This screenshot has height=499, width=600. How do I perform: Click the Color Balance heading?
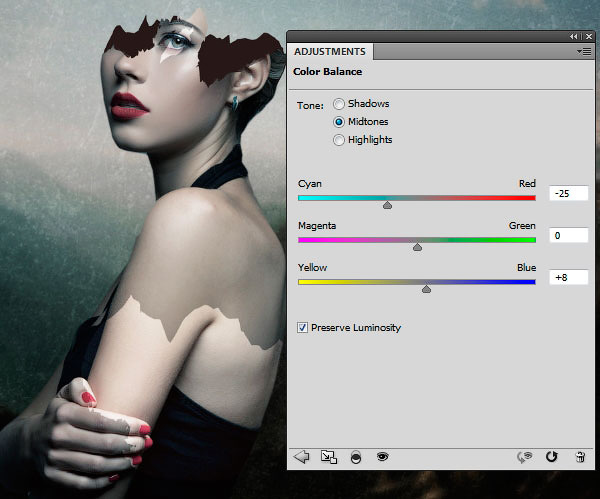pyautogui.click(x=328, y=72)
